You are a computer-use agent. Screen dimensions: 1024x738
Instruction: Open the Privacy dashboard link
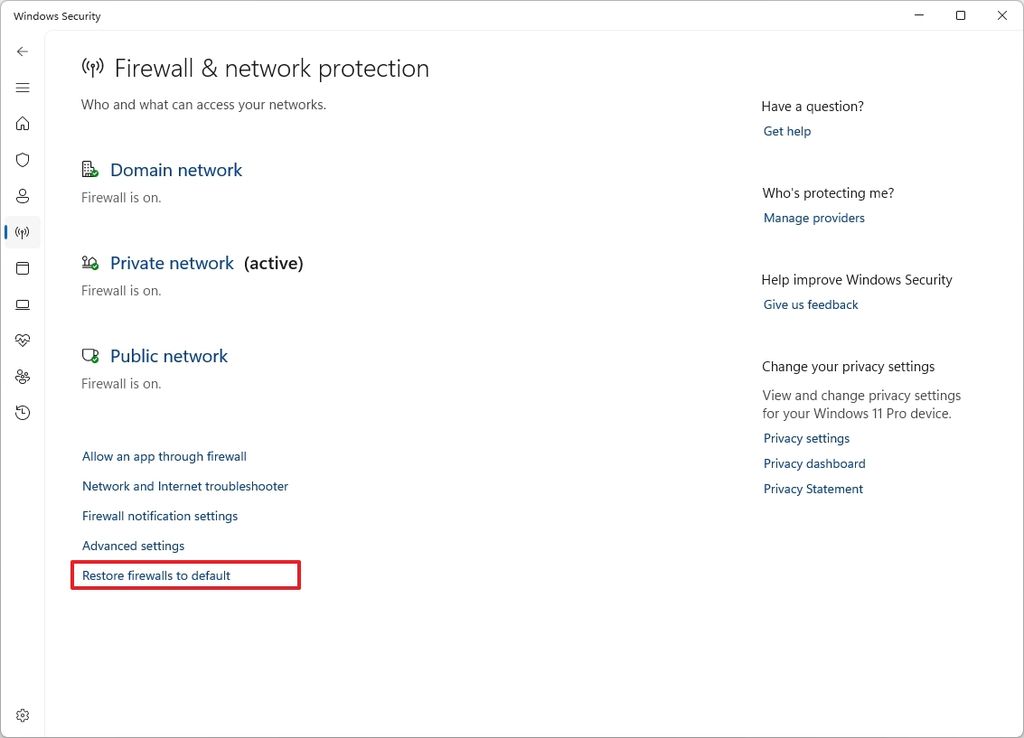814,463
